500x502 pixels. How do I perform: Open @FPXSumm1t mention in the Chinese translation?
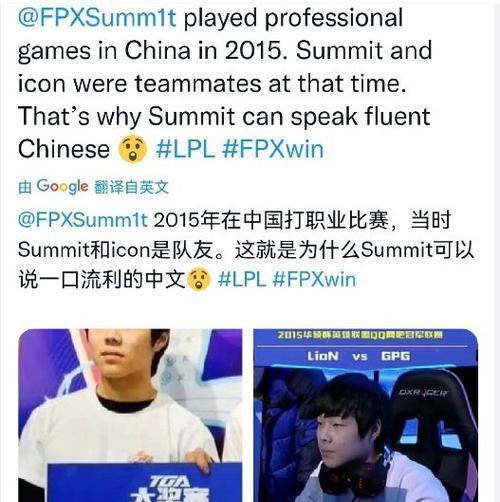83,220
